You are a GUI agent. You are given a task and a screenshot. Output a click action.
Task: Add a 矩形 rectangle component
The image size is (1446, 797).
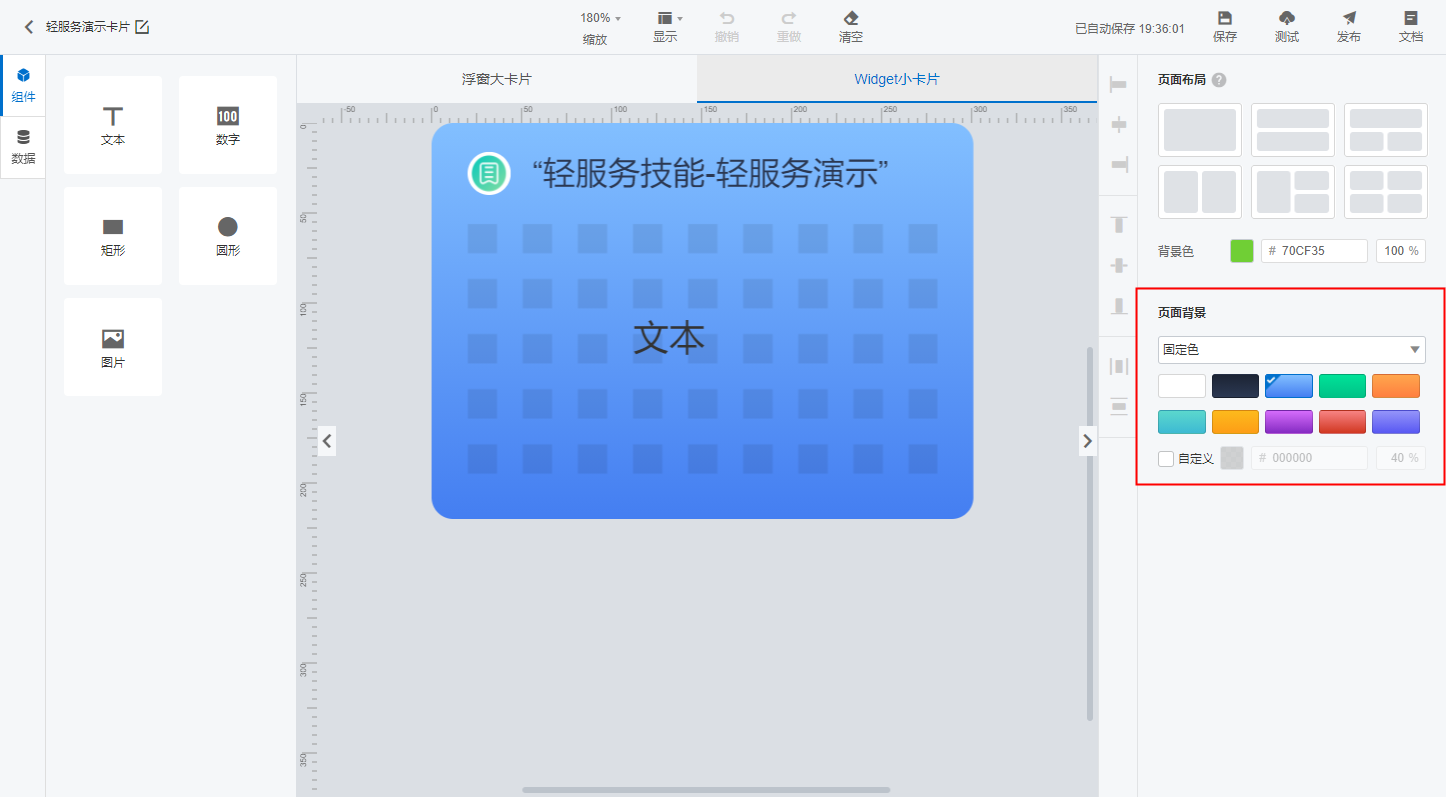pos(113,236)
